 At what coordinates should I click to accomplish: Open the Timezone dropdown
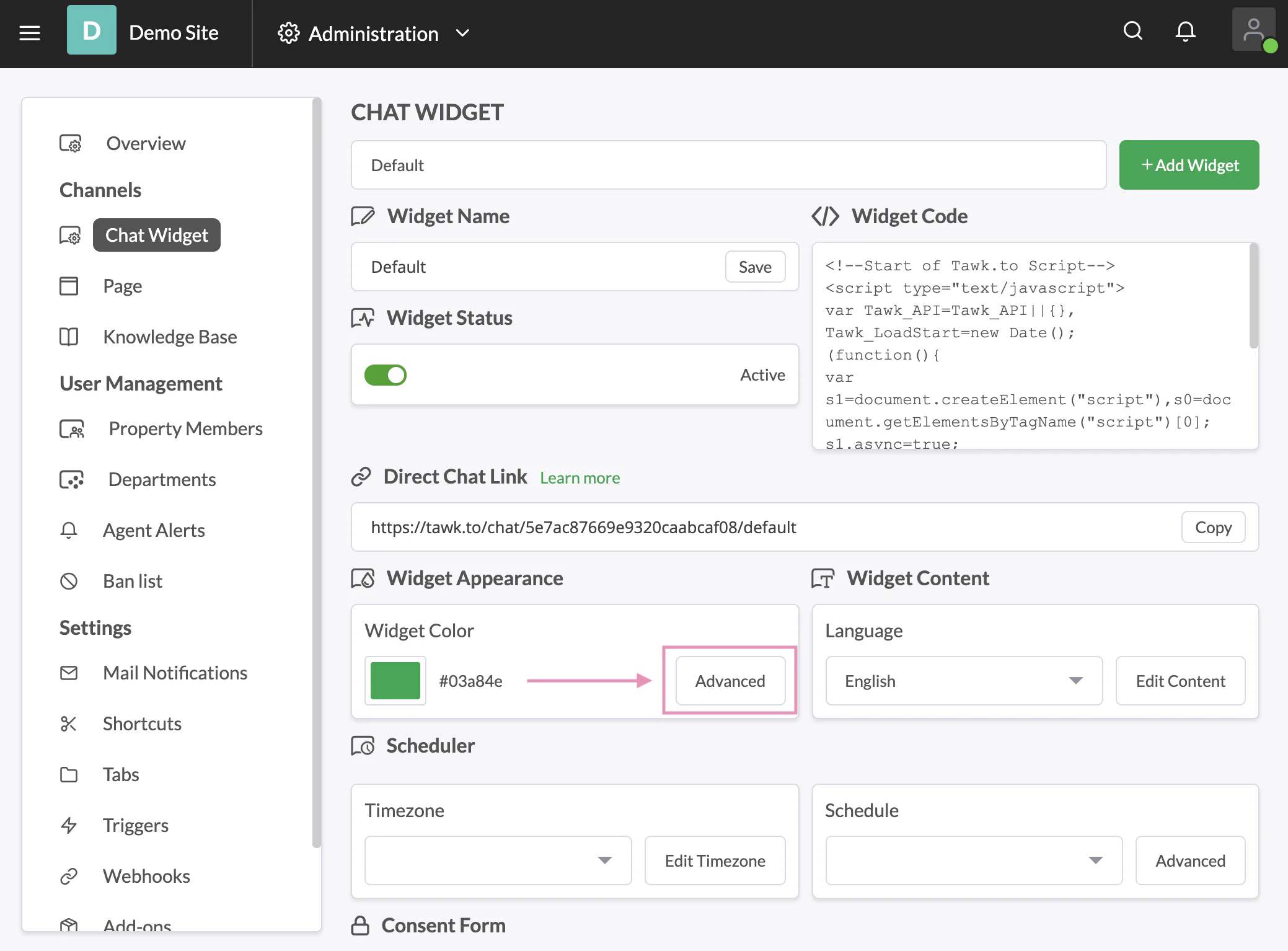(x=498, y=860)
